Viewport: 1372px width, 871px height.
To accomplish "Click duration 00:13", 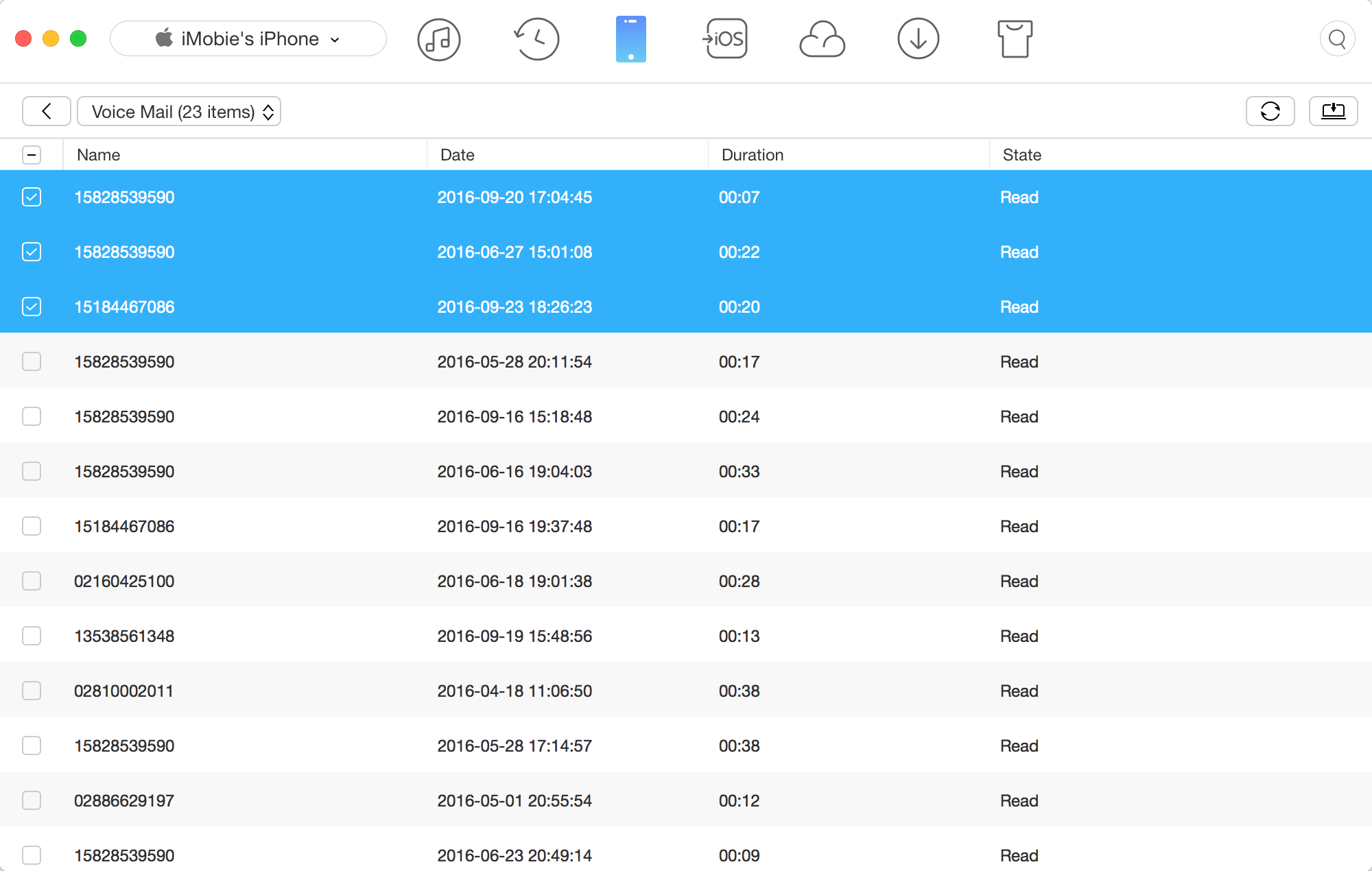I will coord(739,636).
